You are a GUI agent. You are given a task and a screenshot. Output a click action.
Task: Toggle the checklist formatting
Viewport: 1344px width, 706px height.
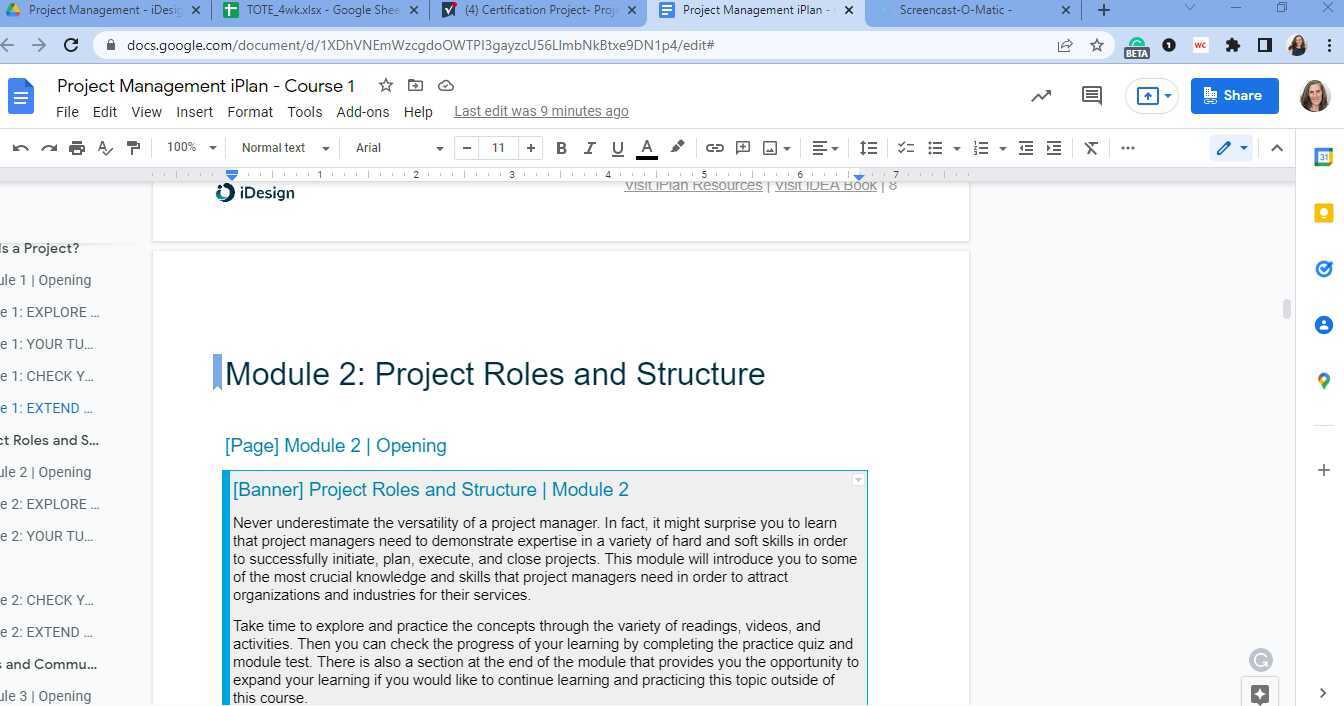click(906, 147)
